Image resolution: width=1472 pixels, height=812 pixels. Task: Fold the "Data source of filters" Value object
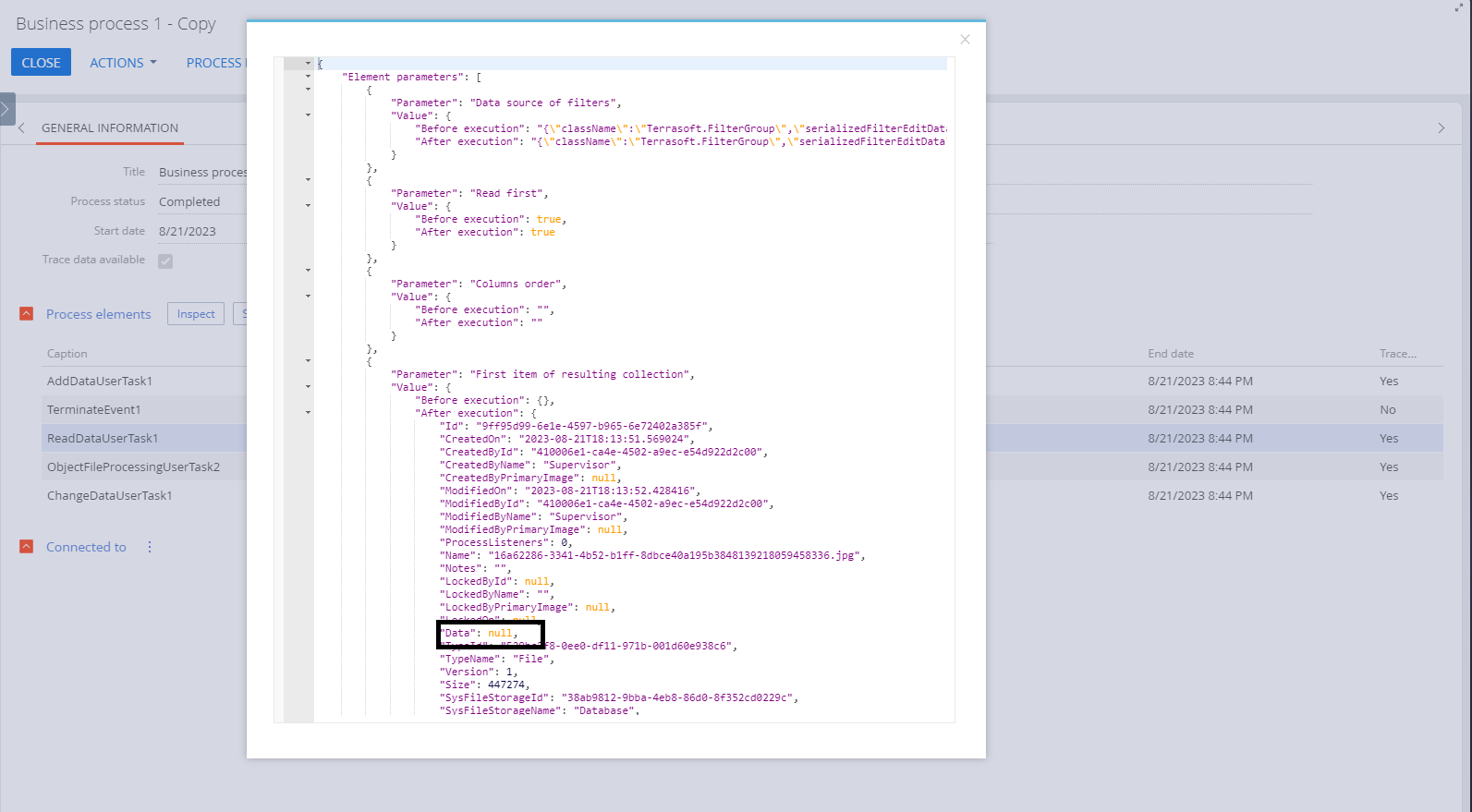point(308,115)
